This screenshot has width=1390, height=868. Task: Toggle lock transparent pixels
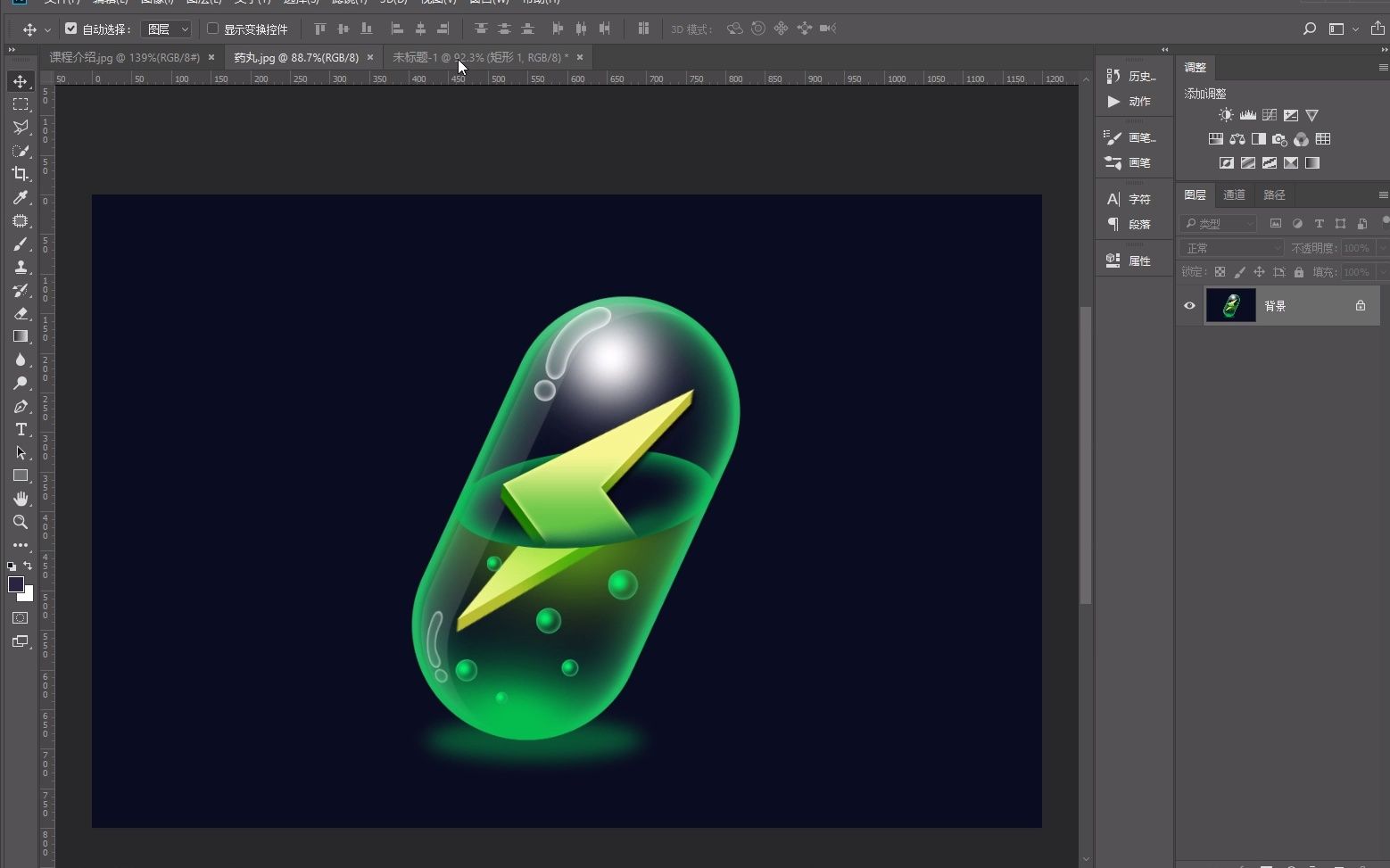coord(1220,272)
